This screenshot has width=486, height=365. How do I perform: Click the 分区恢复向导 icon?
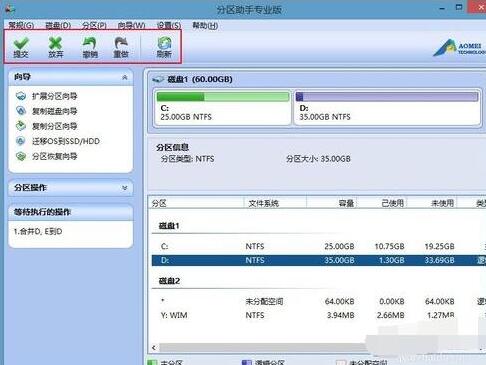[21, 156]
